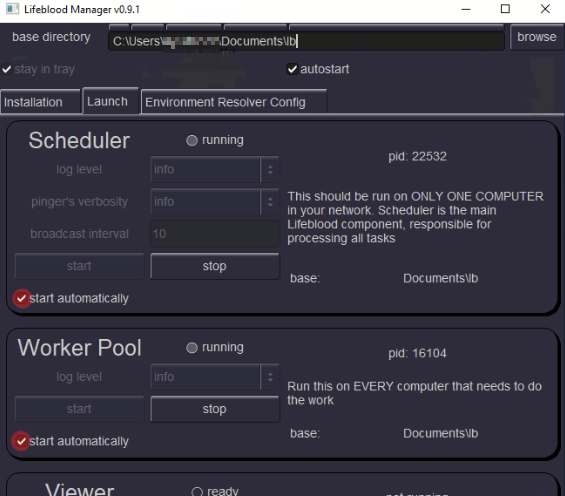The height and width of the screenshot is (496, 565).
Task: Stop the Worker Pool process
Action: tap(214, 409)
